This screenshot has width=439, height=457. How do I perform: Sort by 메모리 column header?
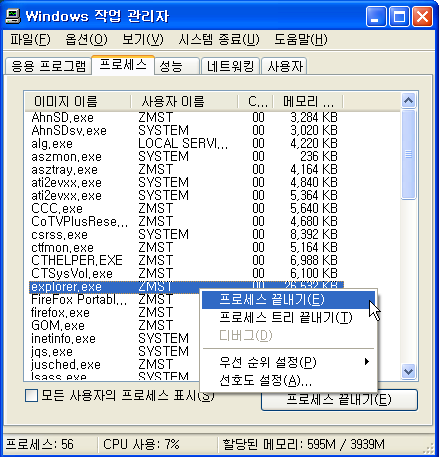click(x=308, y=101)
